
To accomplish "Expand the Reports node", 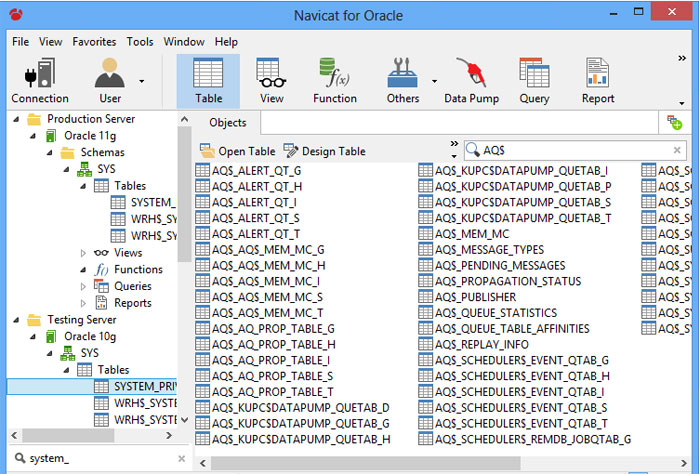I will (83, 304).
